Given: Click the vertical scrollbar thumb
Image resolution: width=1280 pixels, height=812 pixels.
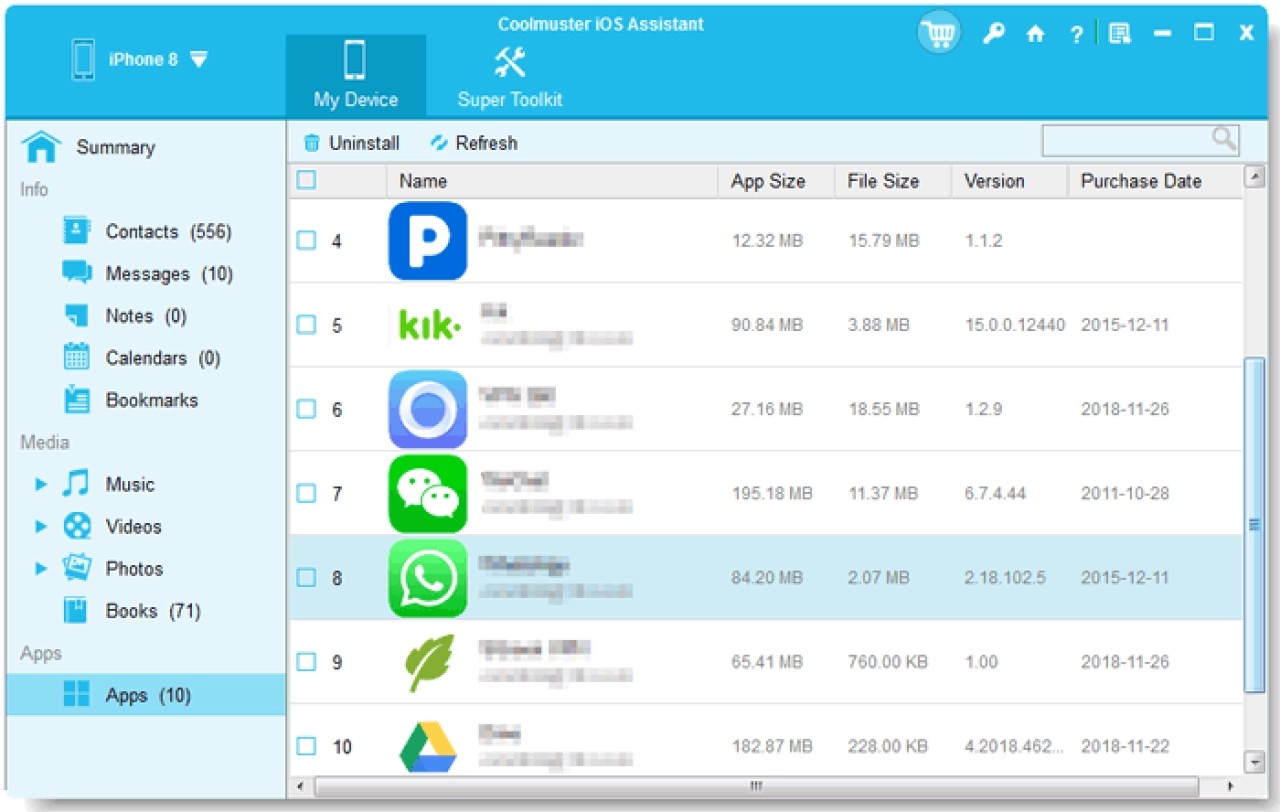Looking at the screenshot, I should pos(1254,524).
